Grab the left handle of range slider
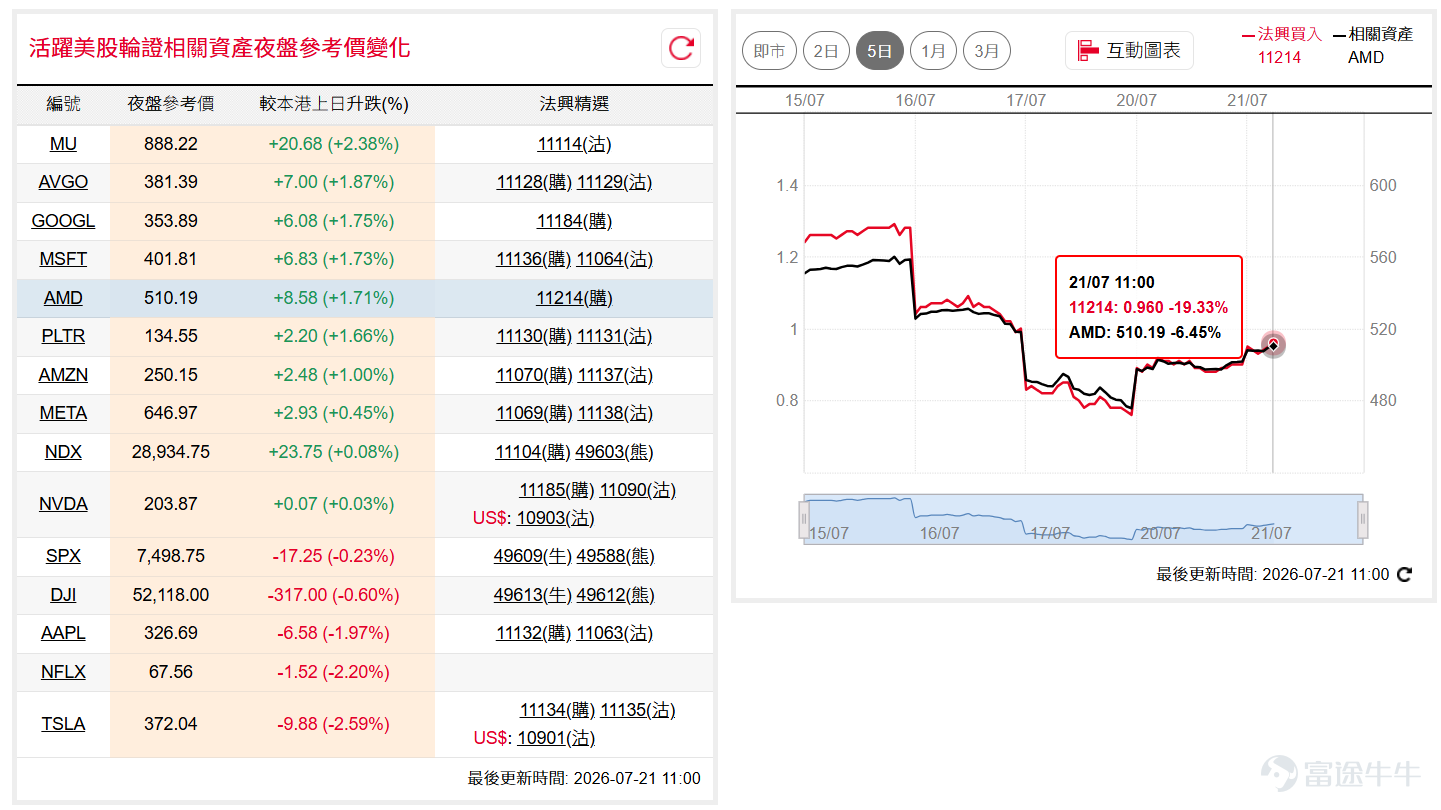 803,520
